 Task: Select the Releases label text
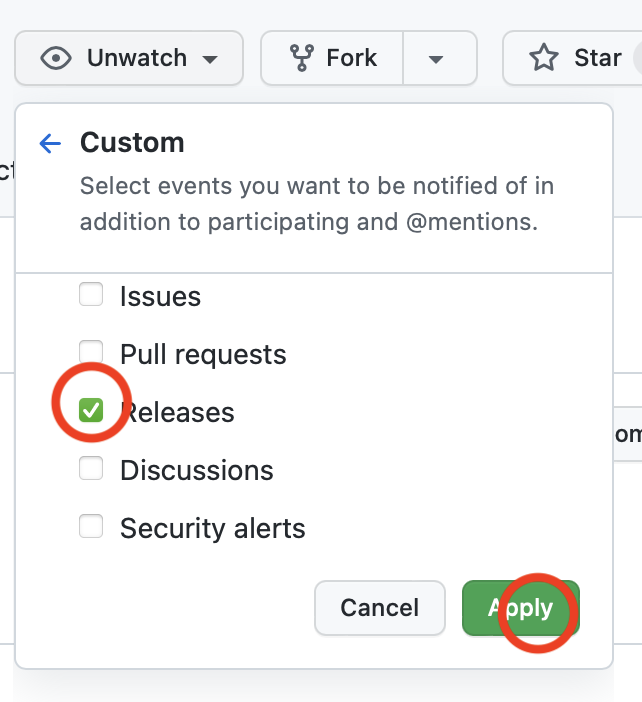[x=178, y=412]
